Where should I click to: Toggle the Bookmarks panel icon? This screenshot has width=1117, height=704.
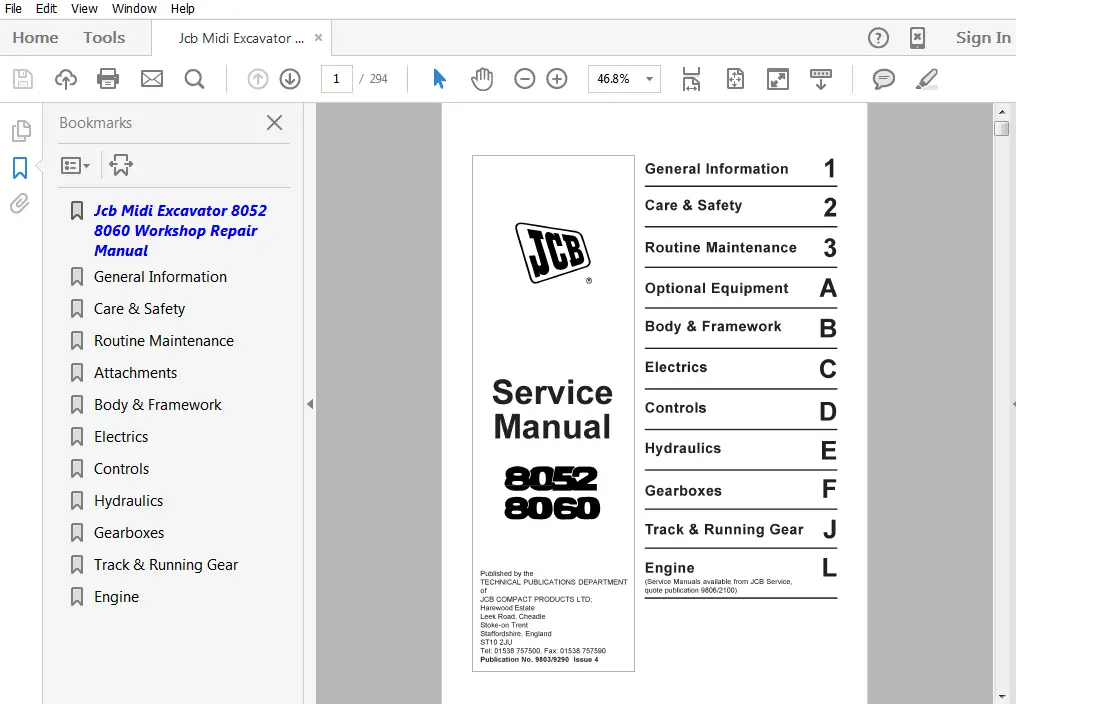tap(20, 168)
